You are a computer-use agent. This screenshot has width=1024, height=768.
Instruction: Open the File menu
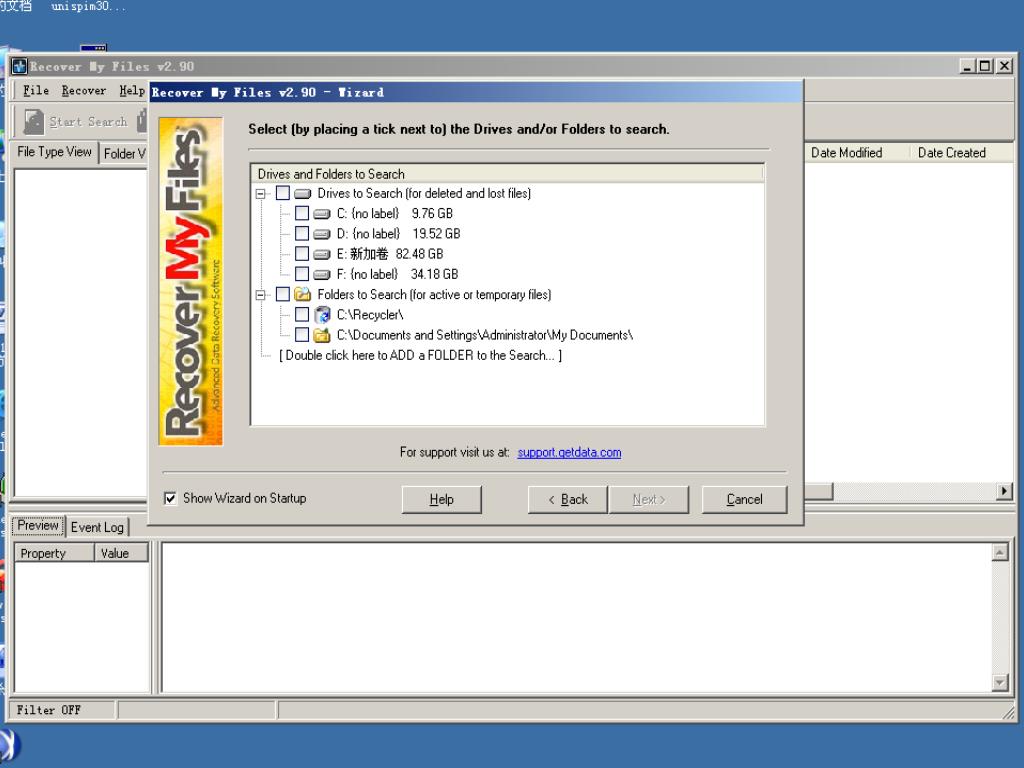(36, 90)
